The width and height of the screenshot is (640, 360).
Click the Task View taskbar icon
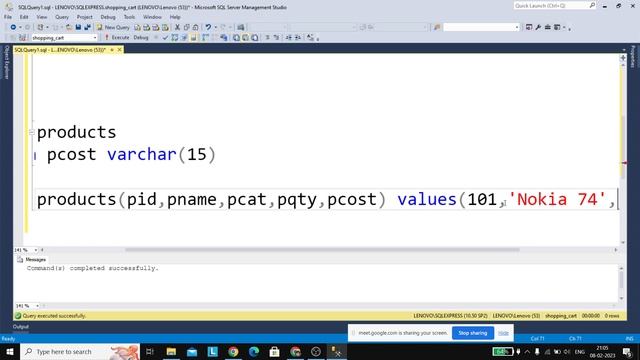pyautogui.click(x=150, y=351)
